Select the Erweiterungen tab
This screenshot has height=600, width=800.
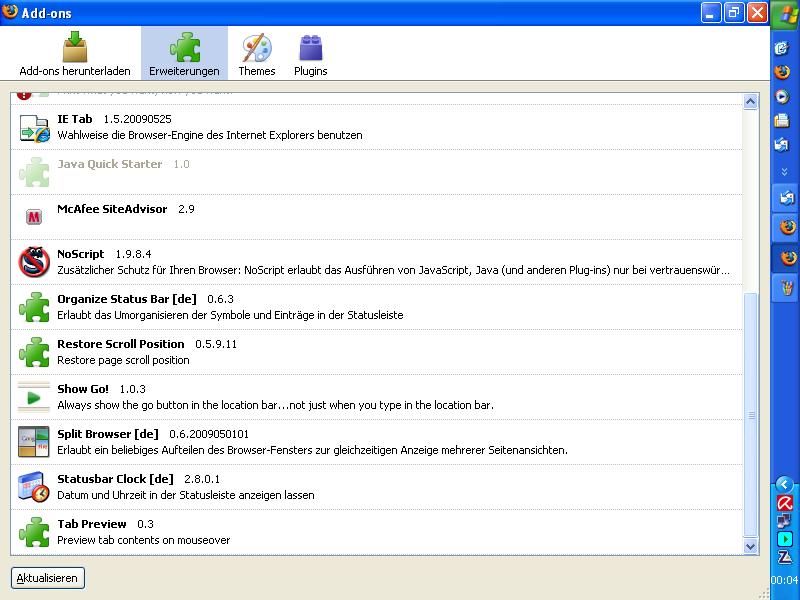(184, 54)
